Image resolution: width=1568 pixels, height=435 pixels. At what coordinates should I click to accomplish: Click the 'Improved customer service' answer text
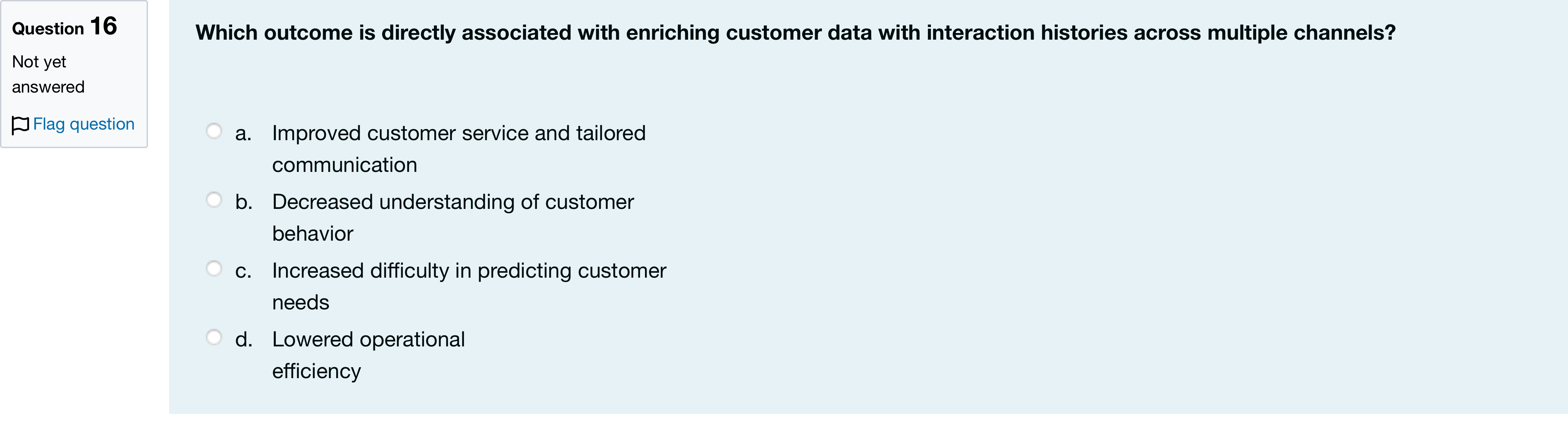coord(459,149)
